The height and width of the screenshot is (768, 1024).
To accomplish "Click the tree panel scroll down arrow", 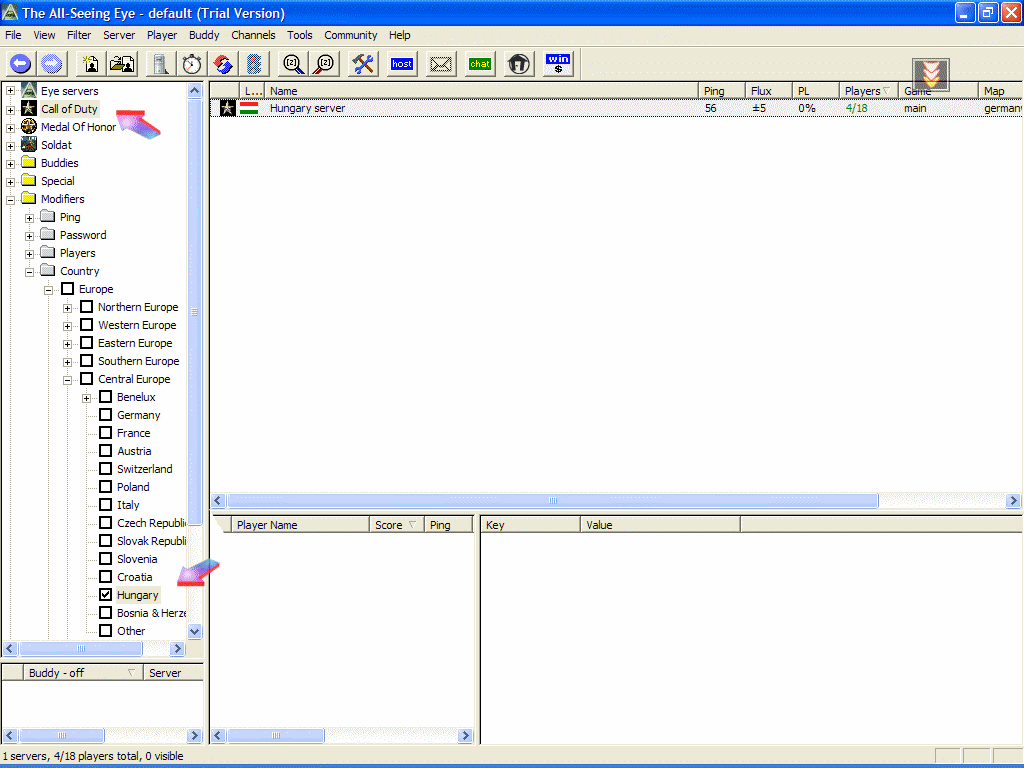I will 195,631.
